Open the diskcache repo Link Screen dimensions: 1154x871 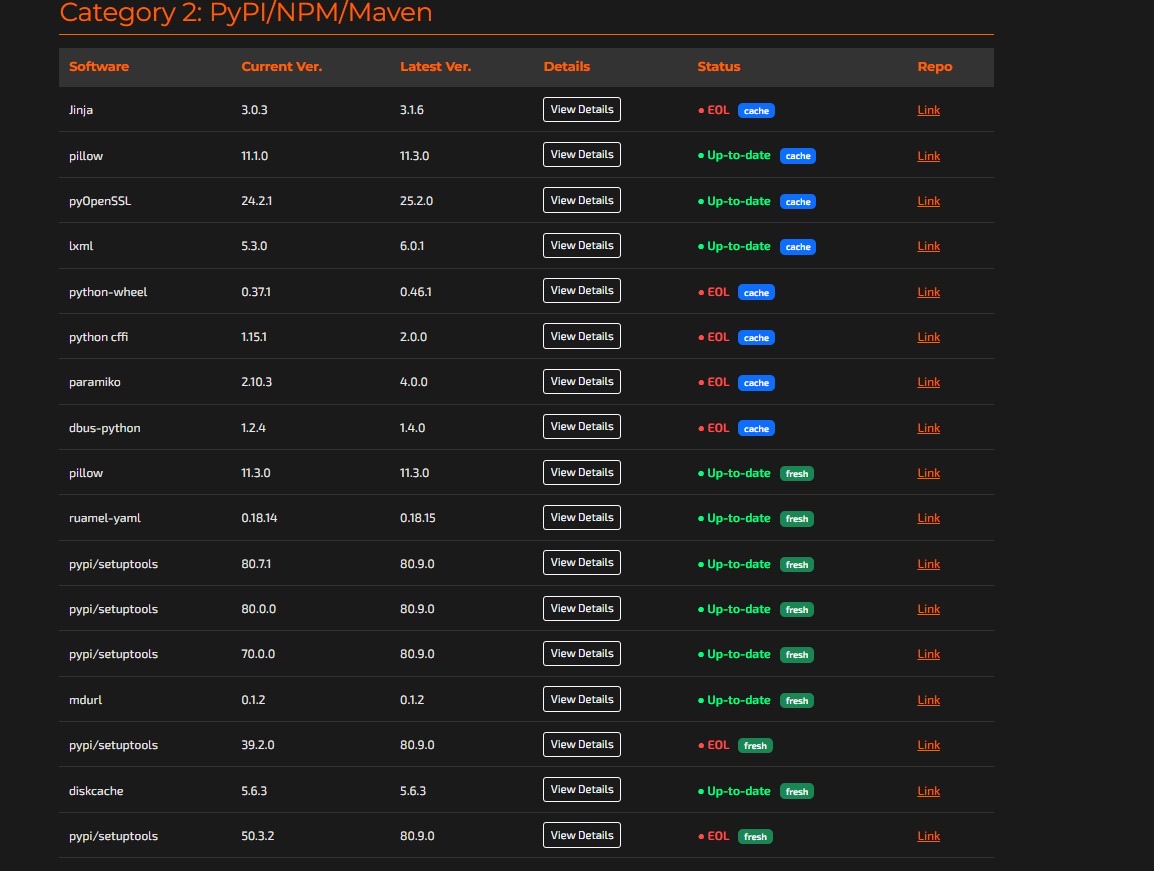tap(928, 791)
